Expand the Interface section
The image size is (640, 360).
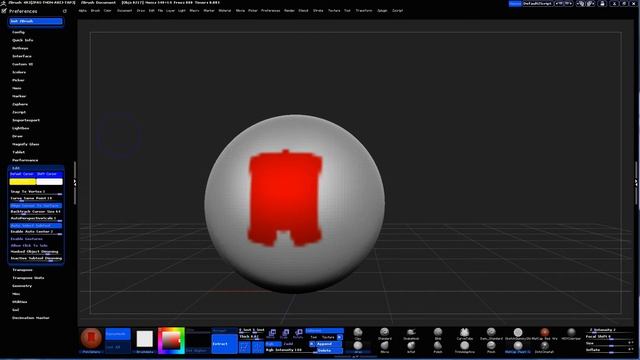[x=22, y=56]
